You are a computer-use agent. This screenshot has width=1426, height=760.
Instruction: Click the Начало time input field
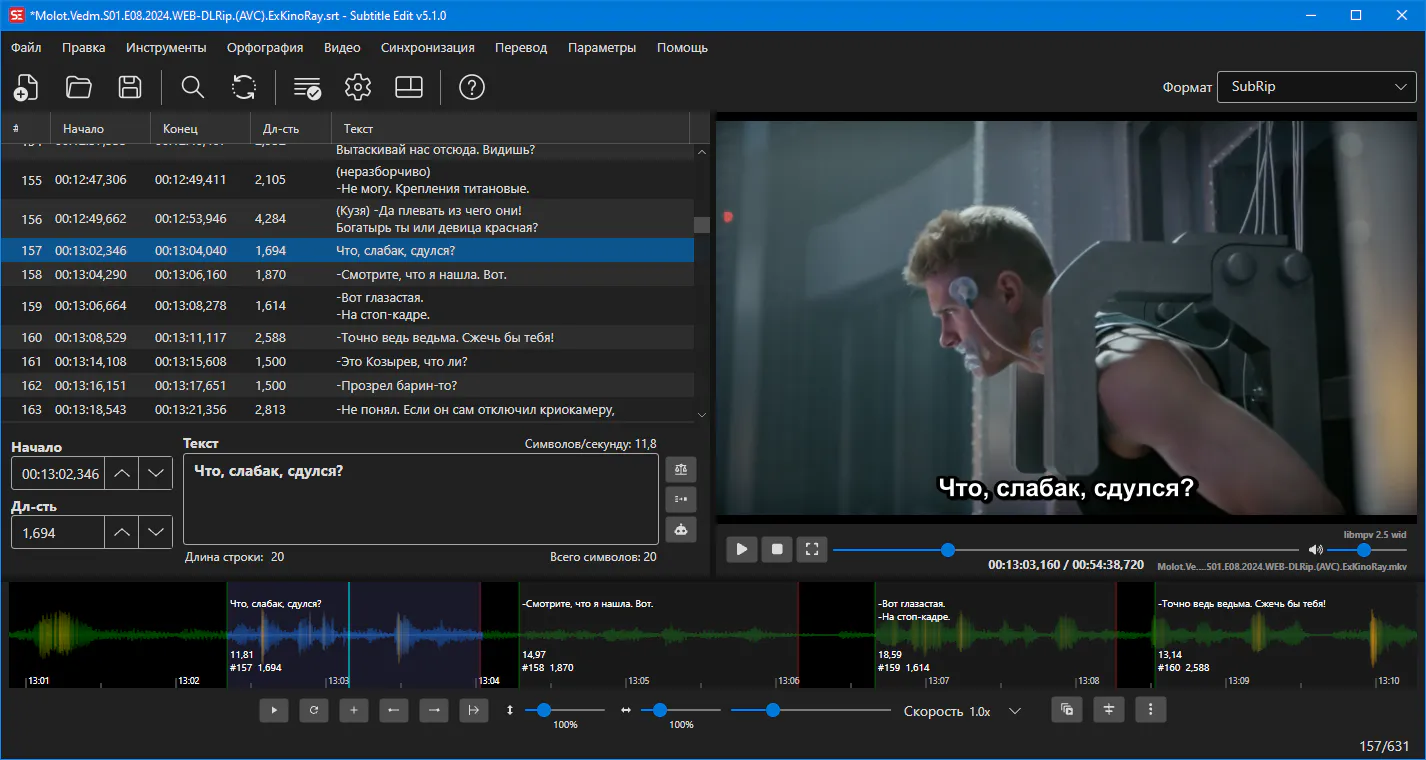(x=58, y=473)
